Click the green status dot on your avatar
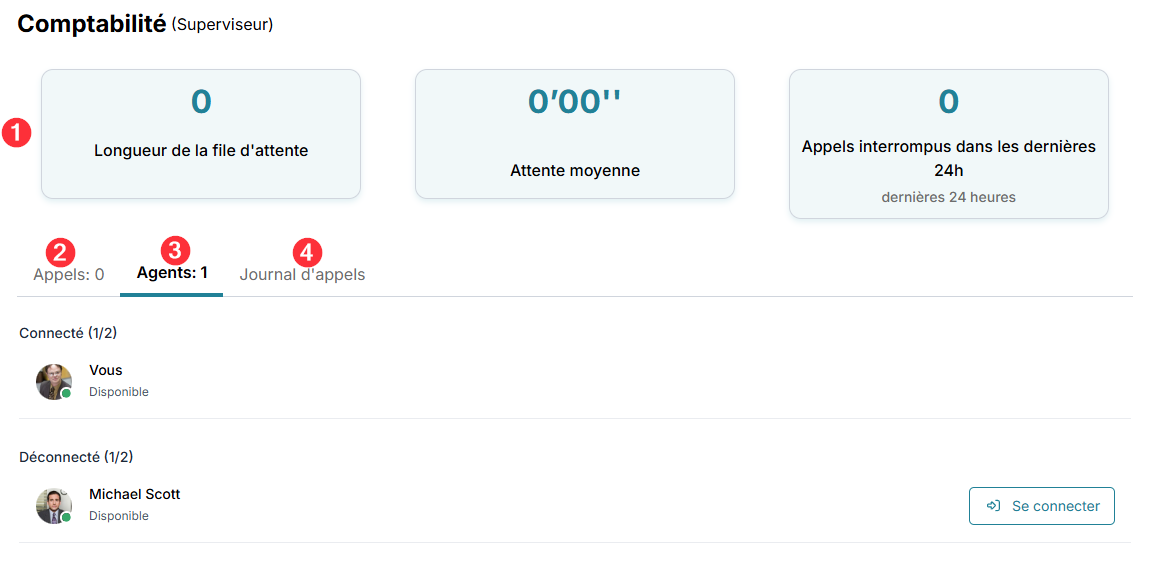The height and width of the screenshot is (582, 1150). (x=66, y=394)
